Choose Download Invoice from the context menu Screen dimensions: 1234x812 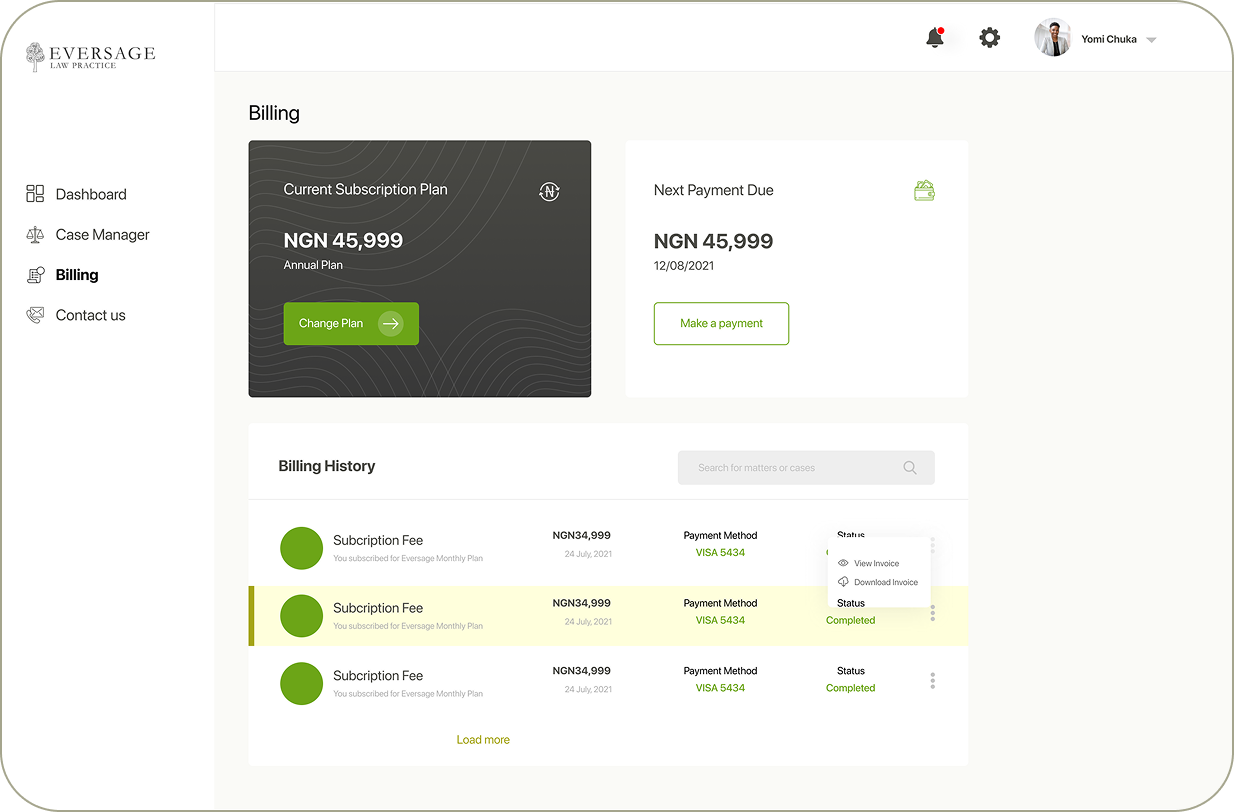882,582
